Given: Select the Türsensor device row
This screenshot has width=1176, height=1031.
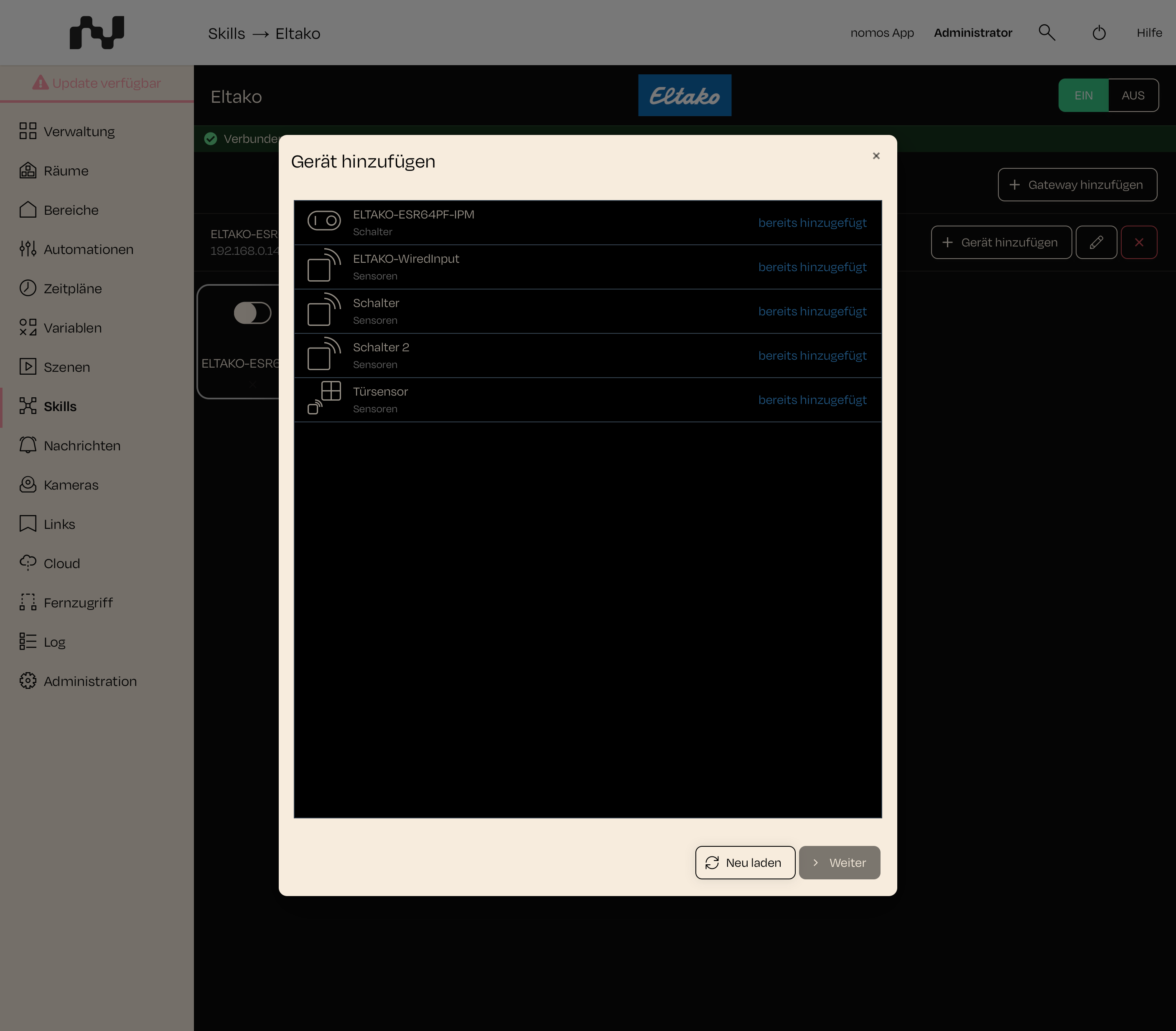Looking at the screenshot, I should pos(588,400).
